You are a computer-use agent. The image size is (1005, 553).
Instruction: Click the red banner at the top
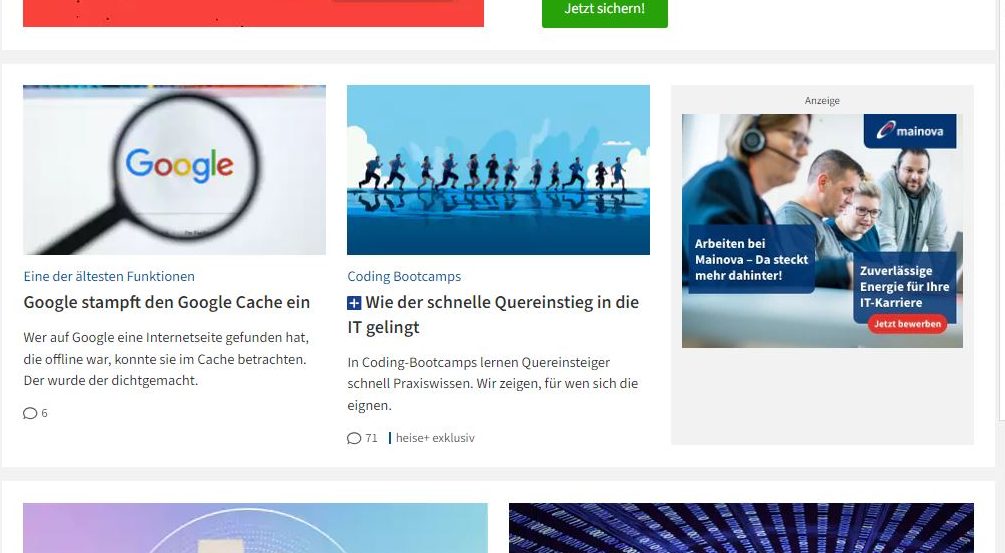tap(253, 13)
